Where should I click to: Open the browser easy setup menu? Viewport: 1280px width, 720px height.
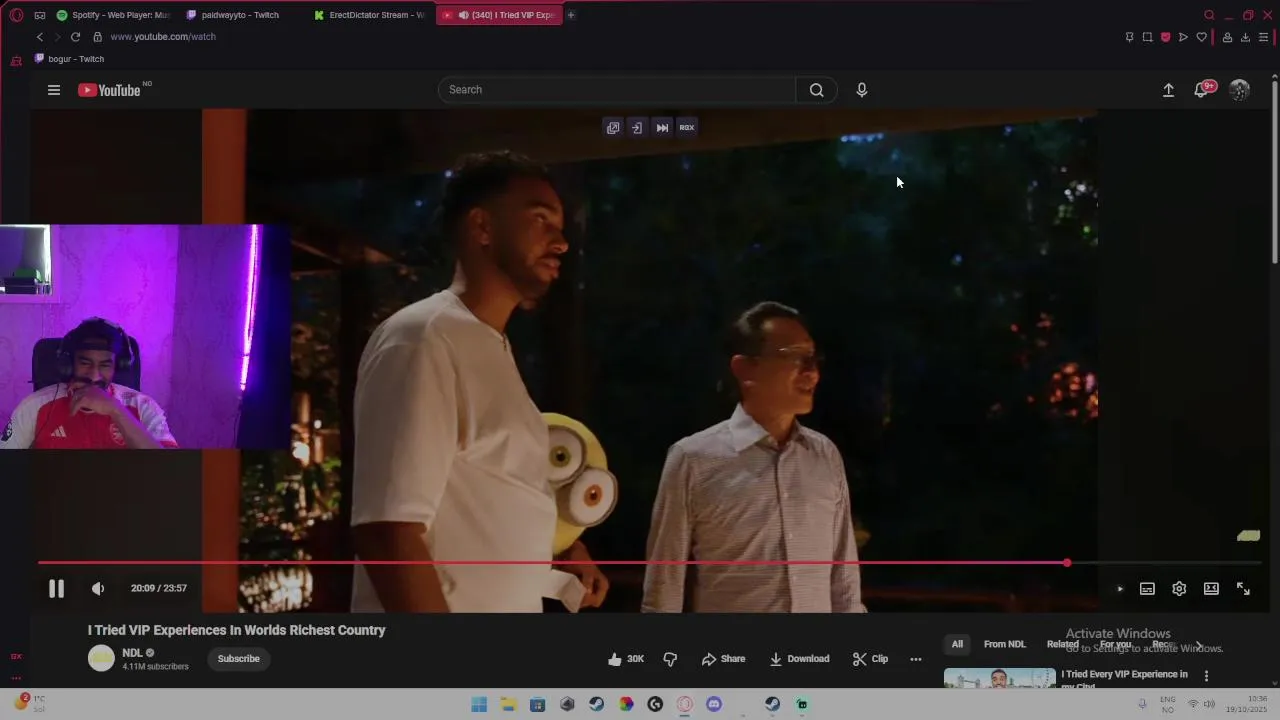(1264, 37)
